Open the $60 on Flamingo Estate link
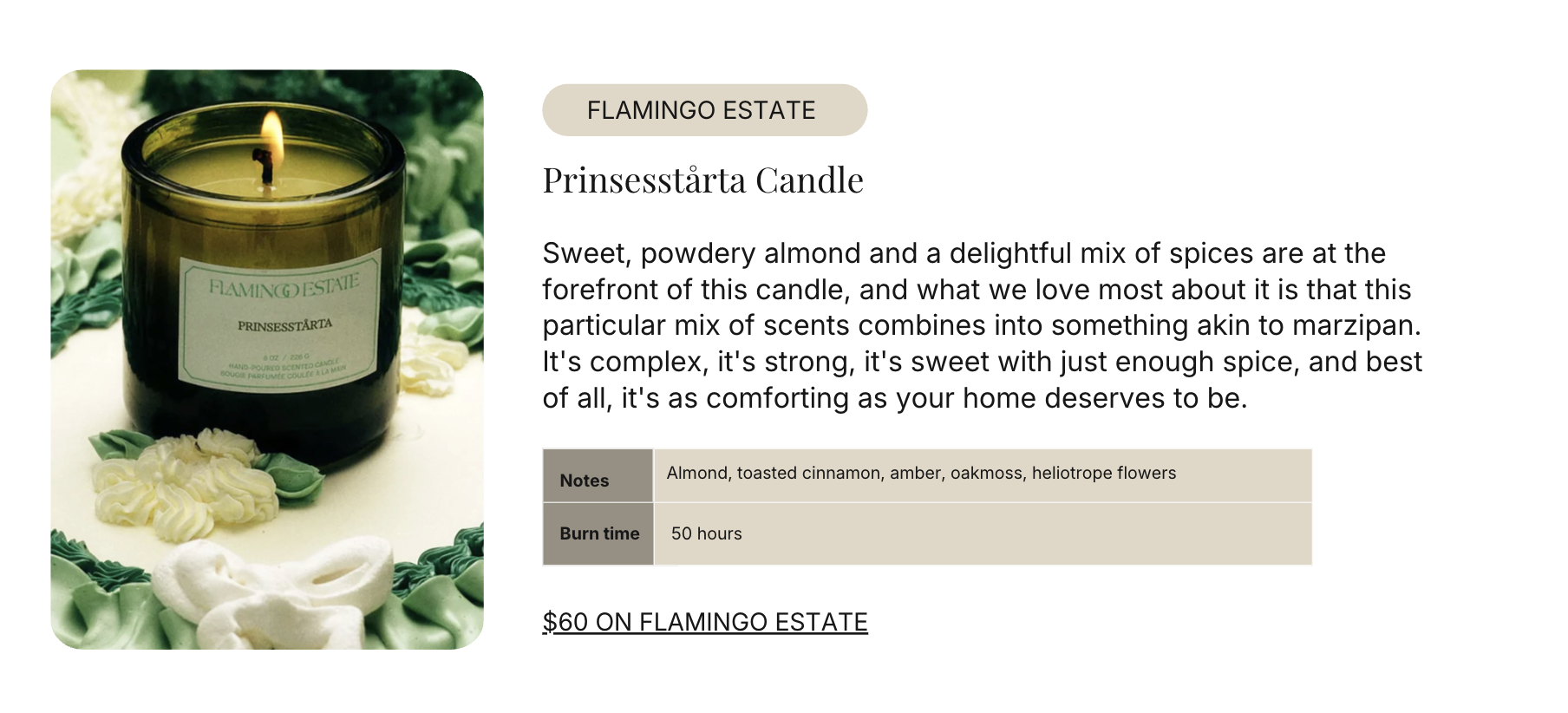1568x713 pixels. [x=705, y=622]
